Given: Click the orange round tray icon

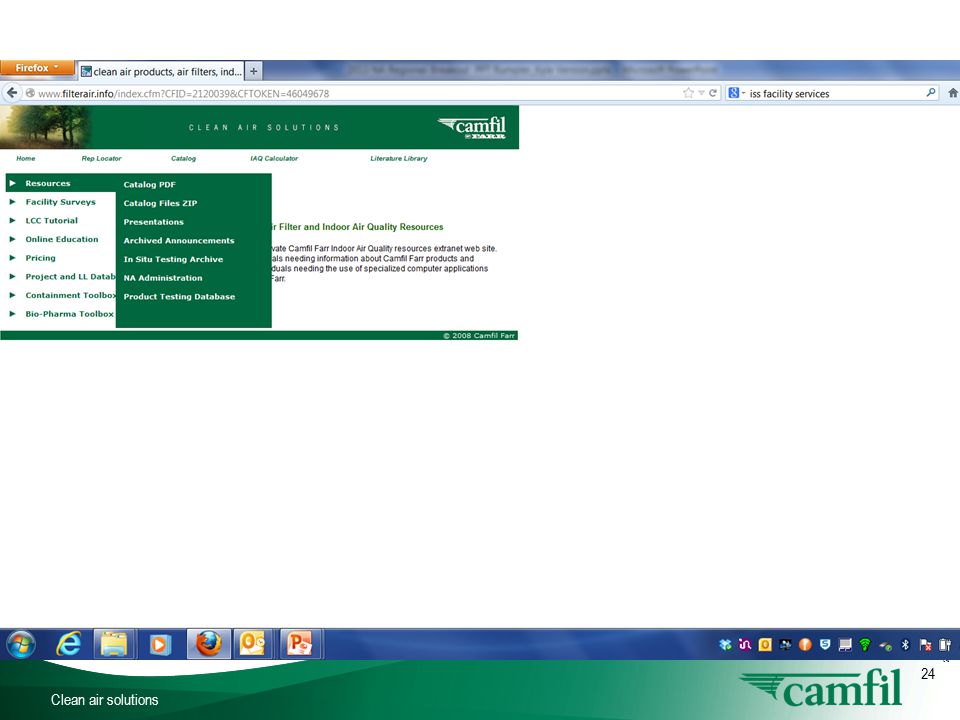Looking at the screenshot, I should pyautogui.click(x=805, y=644).
